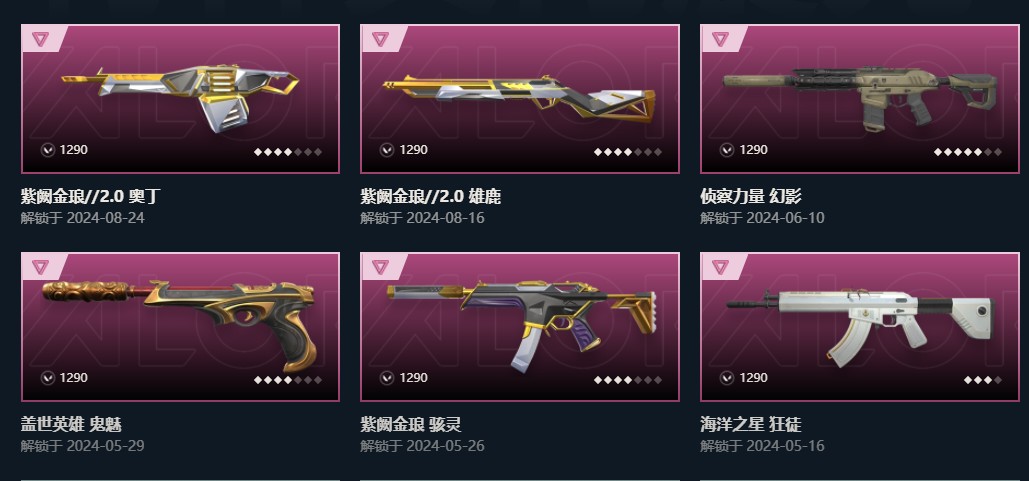Click the pink tier badge on 紫阙金琅 骇灵 card
Image resolution: width=1029 pixels, height=481 pixels.
tap(380, 266)
